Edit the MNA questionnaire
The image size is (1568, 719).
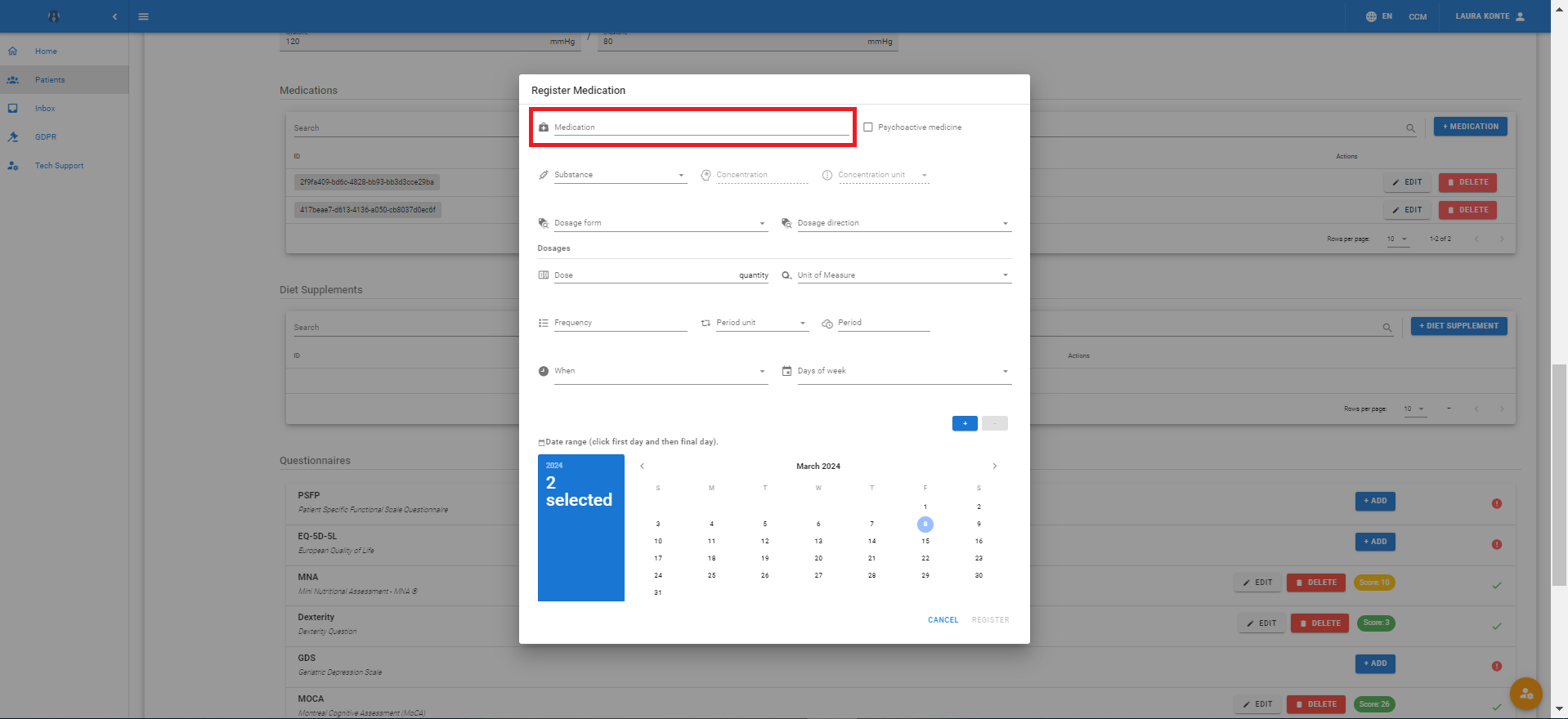1257,583
